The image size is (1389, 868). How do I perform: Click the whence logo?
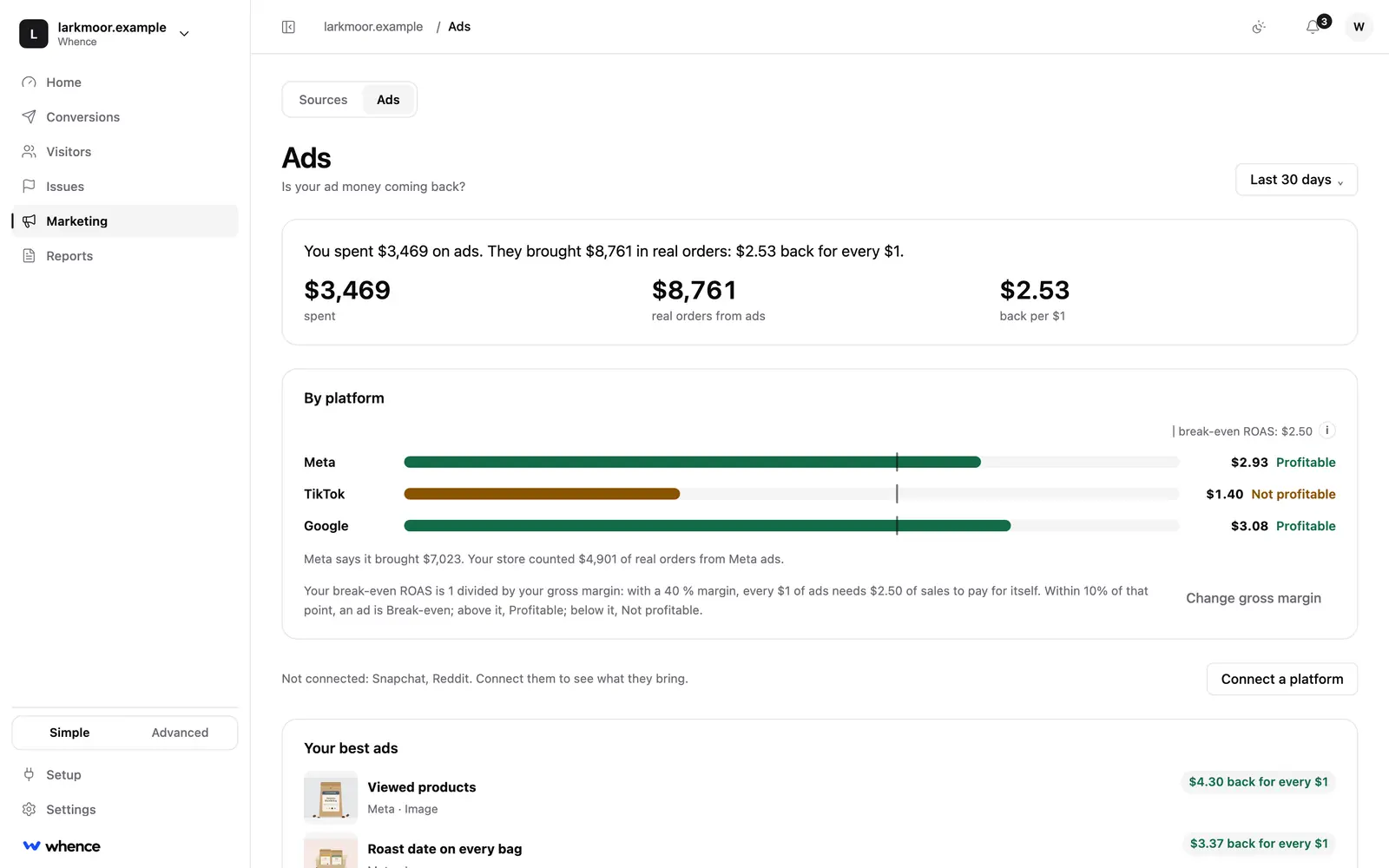(61, 846)
